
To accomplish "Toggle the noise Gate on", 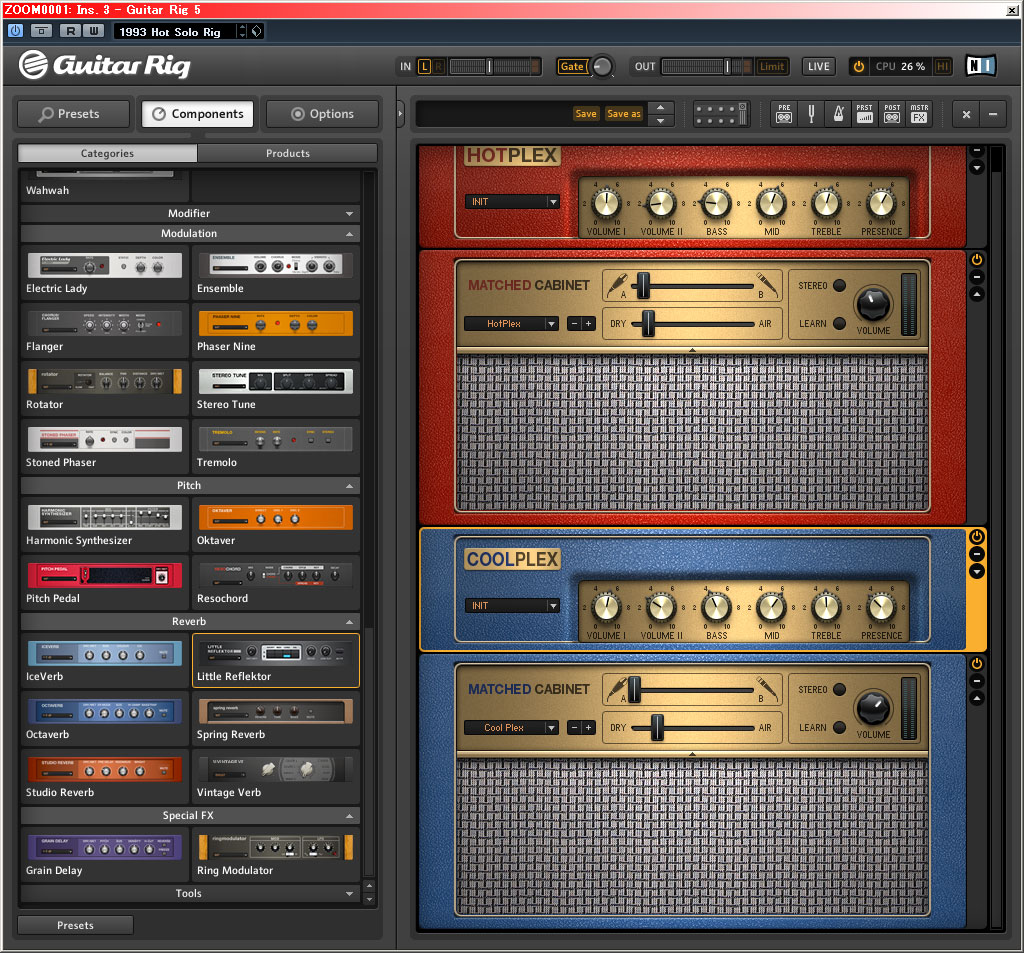I will point(572,66).
